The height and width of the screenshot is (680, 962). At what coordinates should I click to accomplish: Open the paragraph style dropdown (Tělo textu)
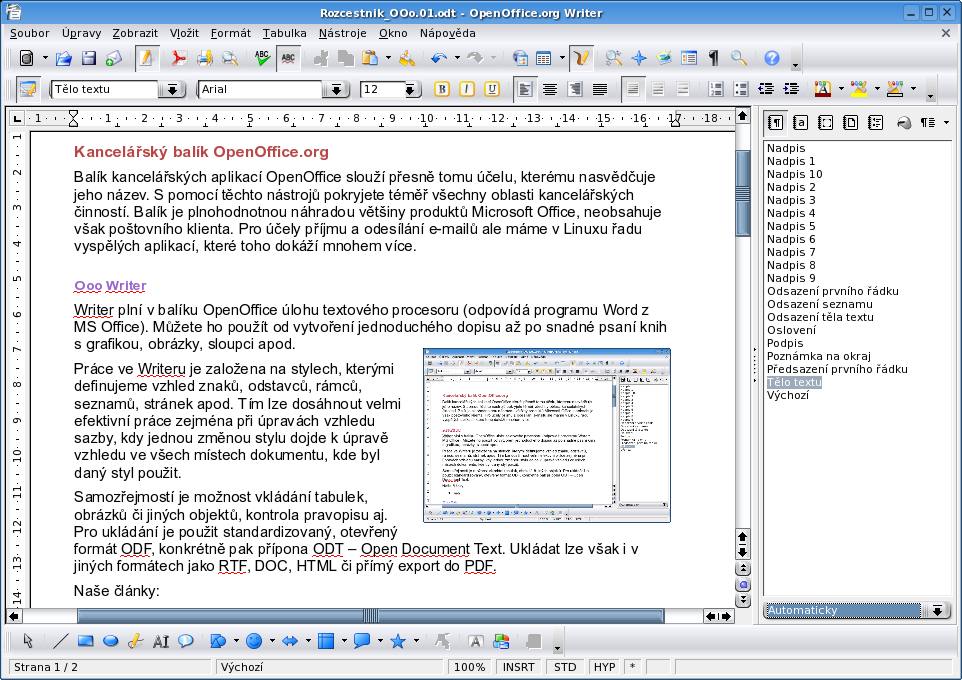(x=172, y=90)
